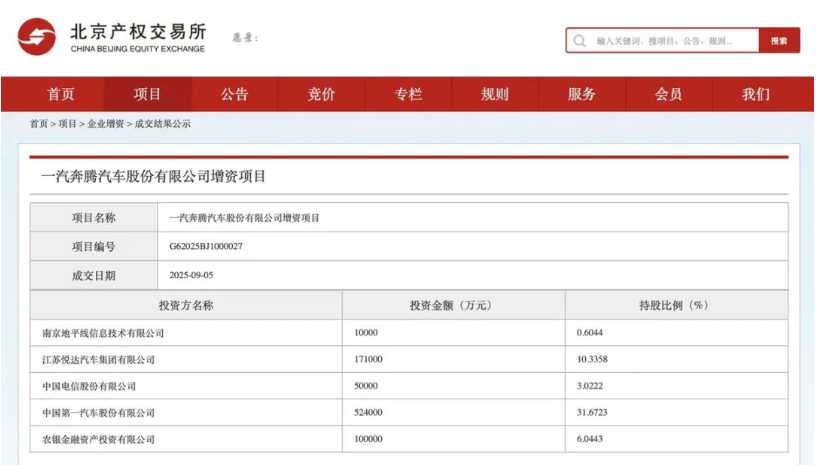The image size is (816, 465).
Task: Select investor 江苏悦达汽车集团有限公司
Action: [x=98, y=359]
